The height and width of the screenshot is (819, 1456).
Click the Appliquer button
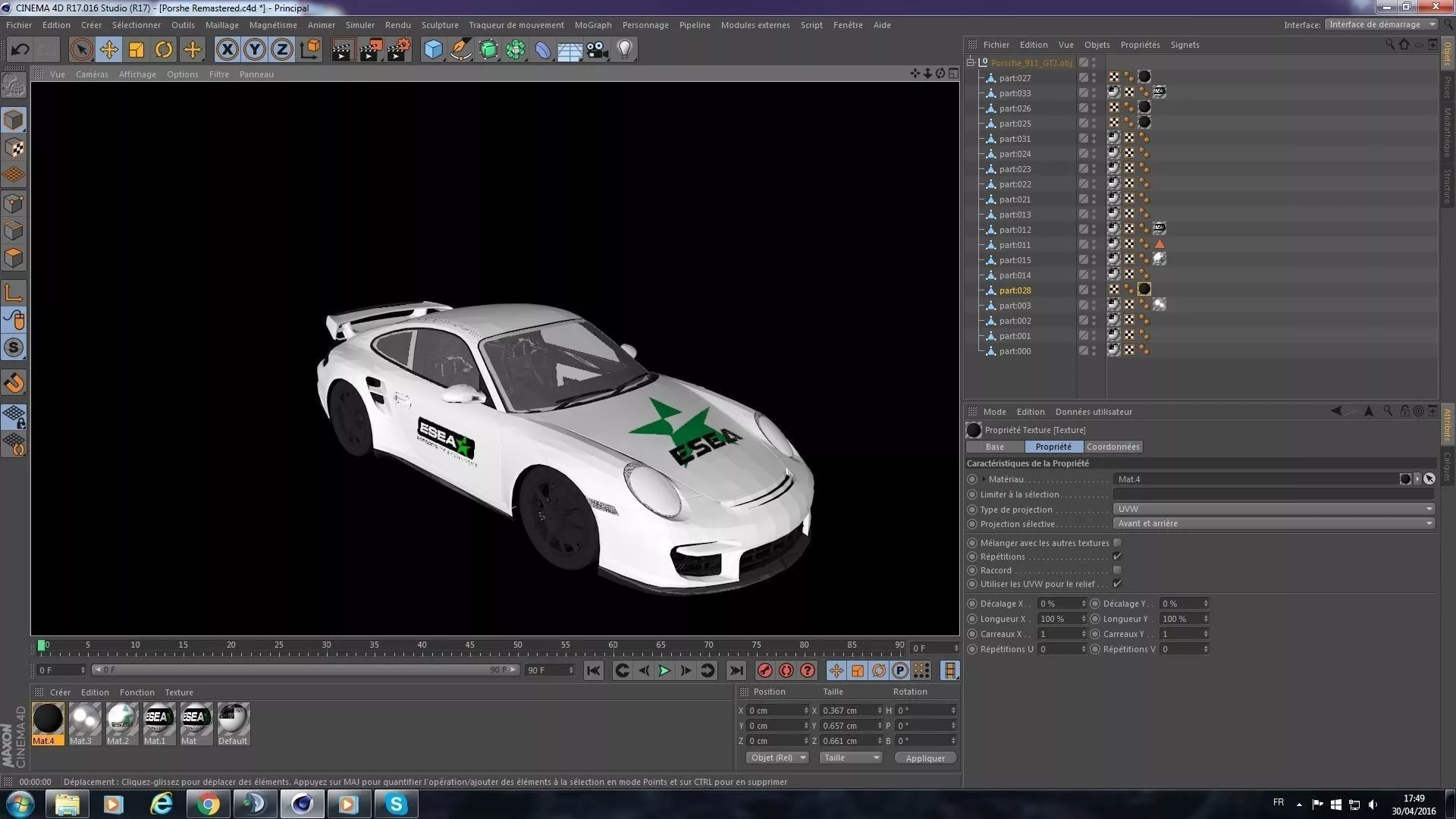(925, 758)
